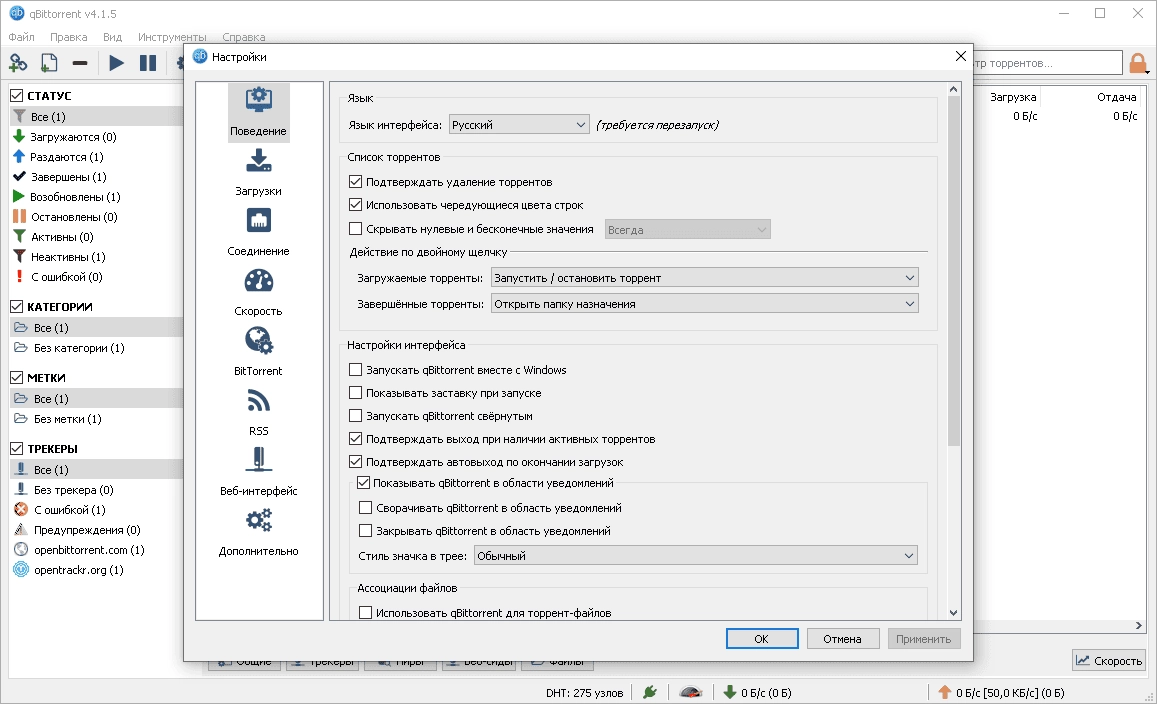Open the Загрузки settings section
1157x704 pixels.
(258, 172)
